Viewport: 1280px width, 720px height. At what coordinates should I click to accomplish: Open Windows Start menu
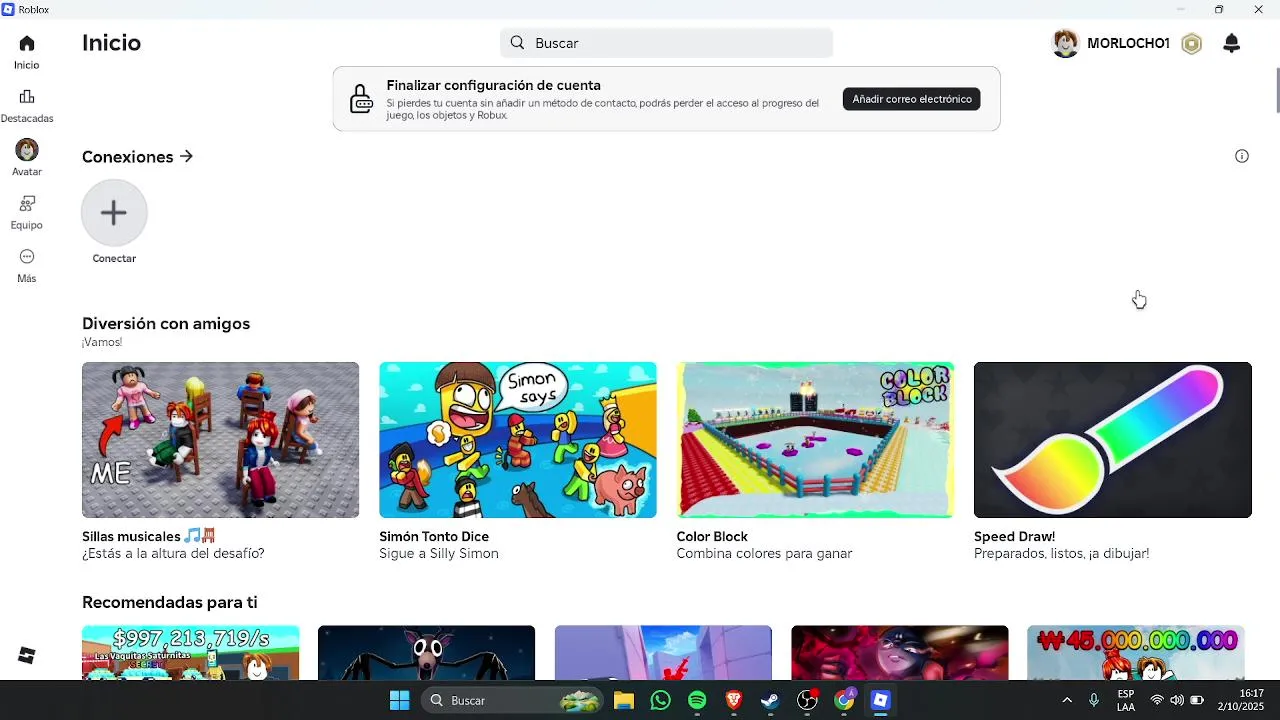click(x=399, y=700)
